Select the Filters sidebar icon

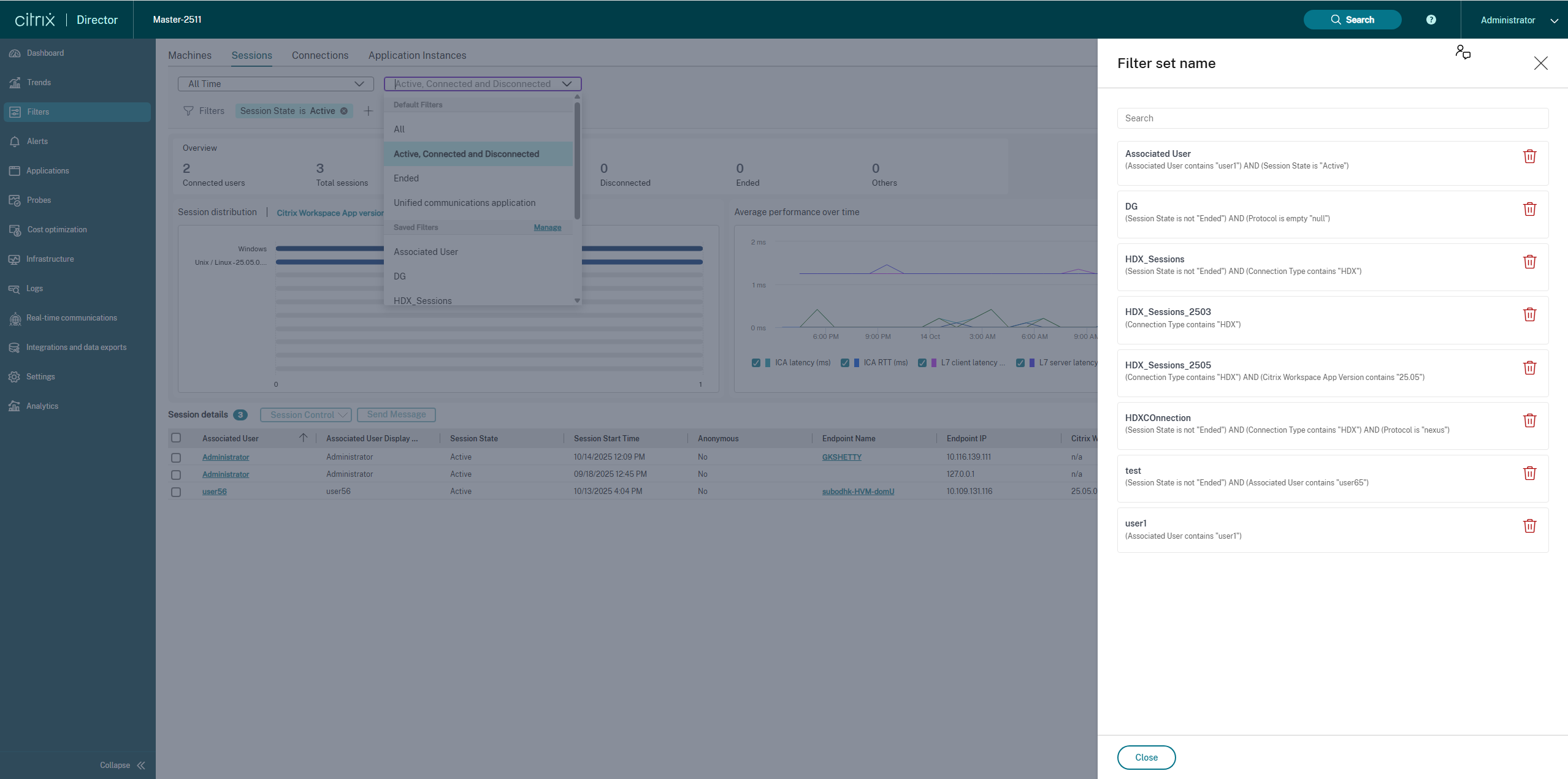15,112
